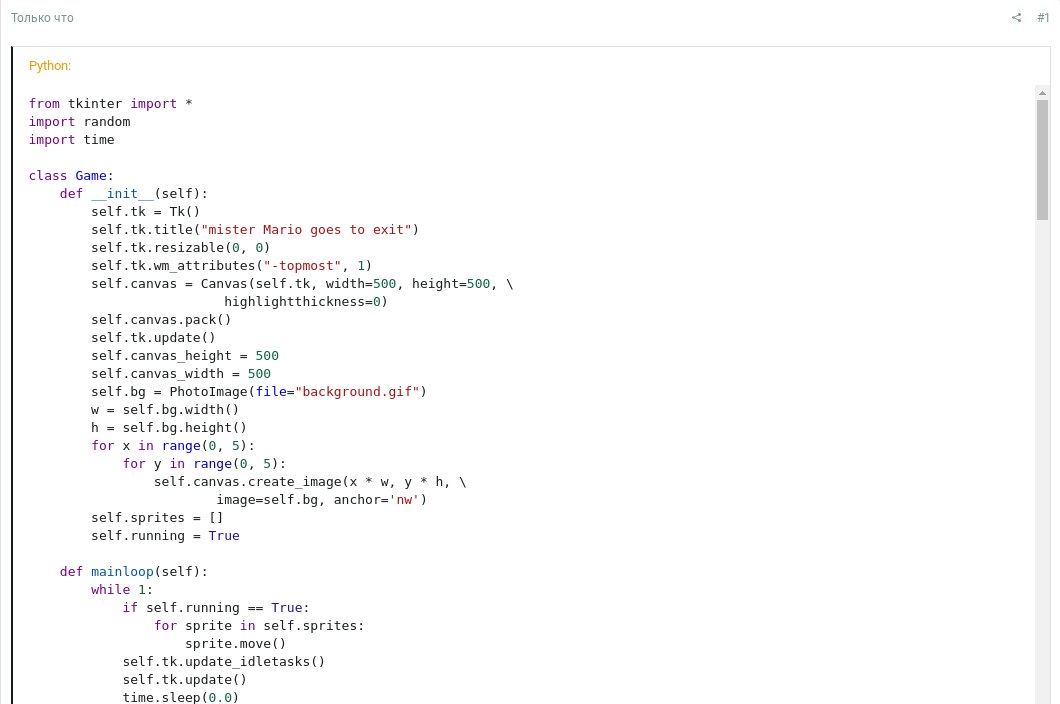Click the "time.sleep" code line
Screen dimensions: 1060x704
pyautogui.click(x=180, y=697)
